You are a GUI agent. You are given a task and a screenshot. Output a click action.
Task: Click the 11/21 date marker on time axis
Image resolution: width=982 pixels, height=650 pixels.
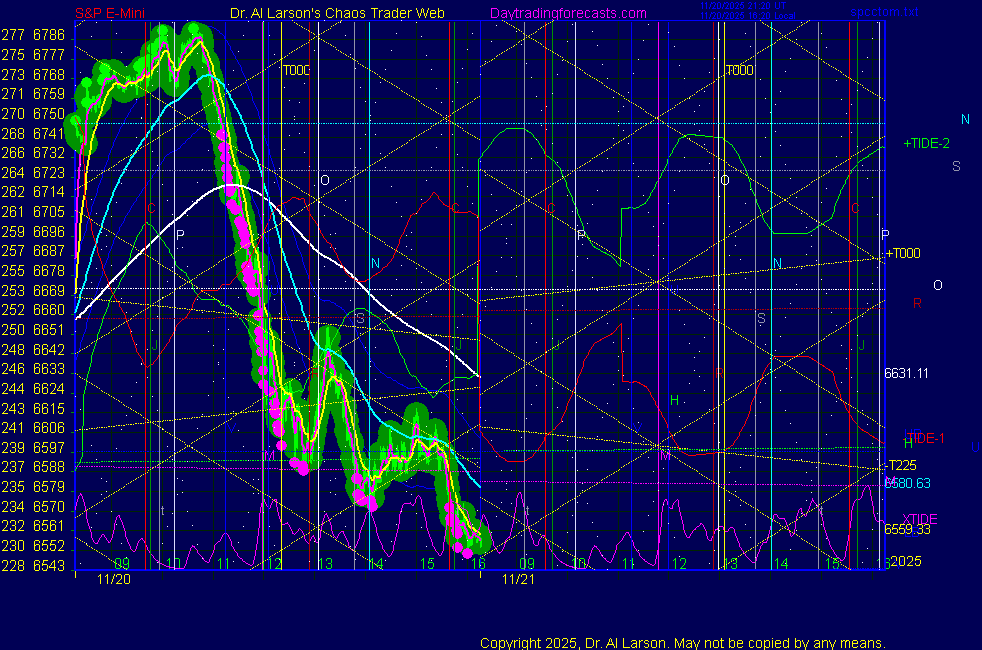tap(517, 579)
